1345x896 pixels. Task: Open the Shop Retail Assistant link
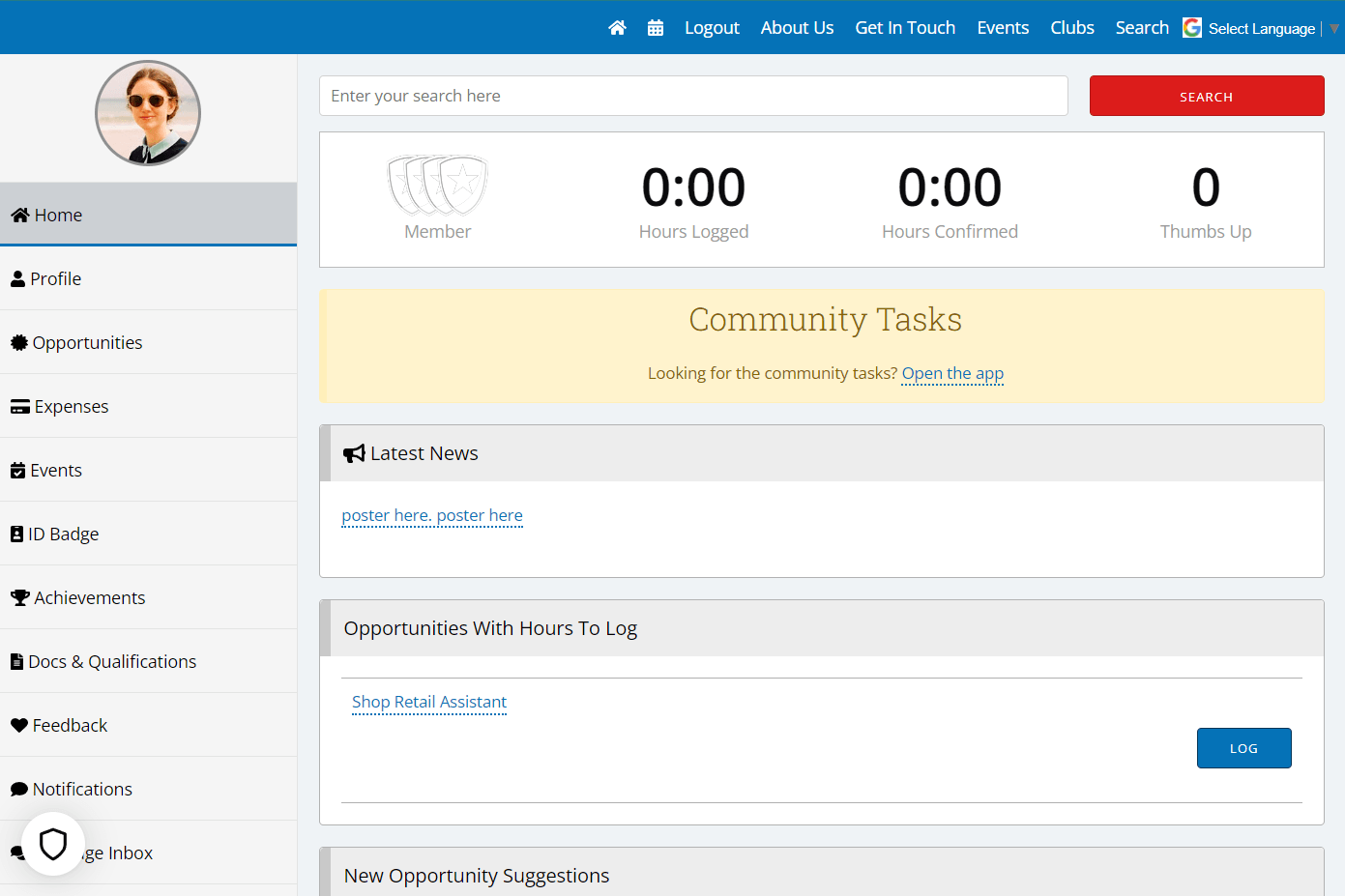pos(429,702)
